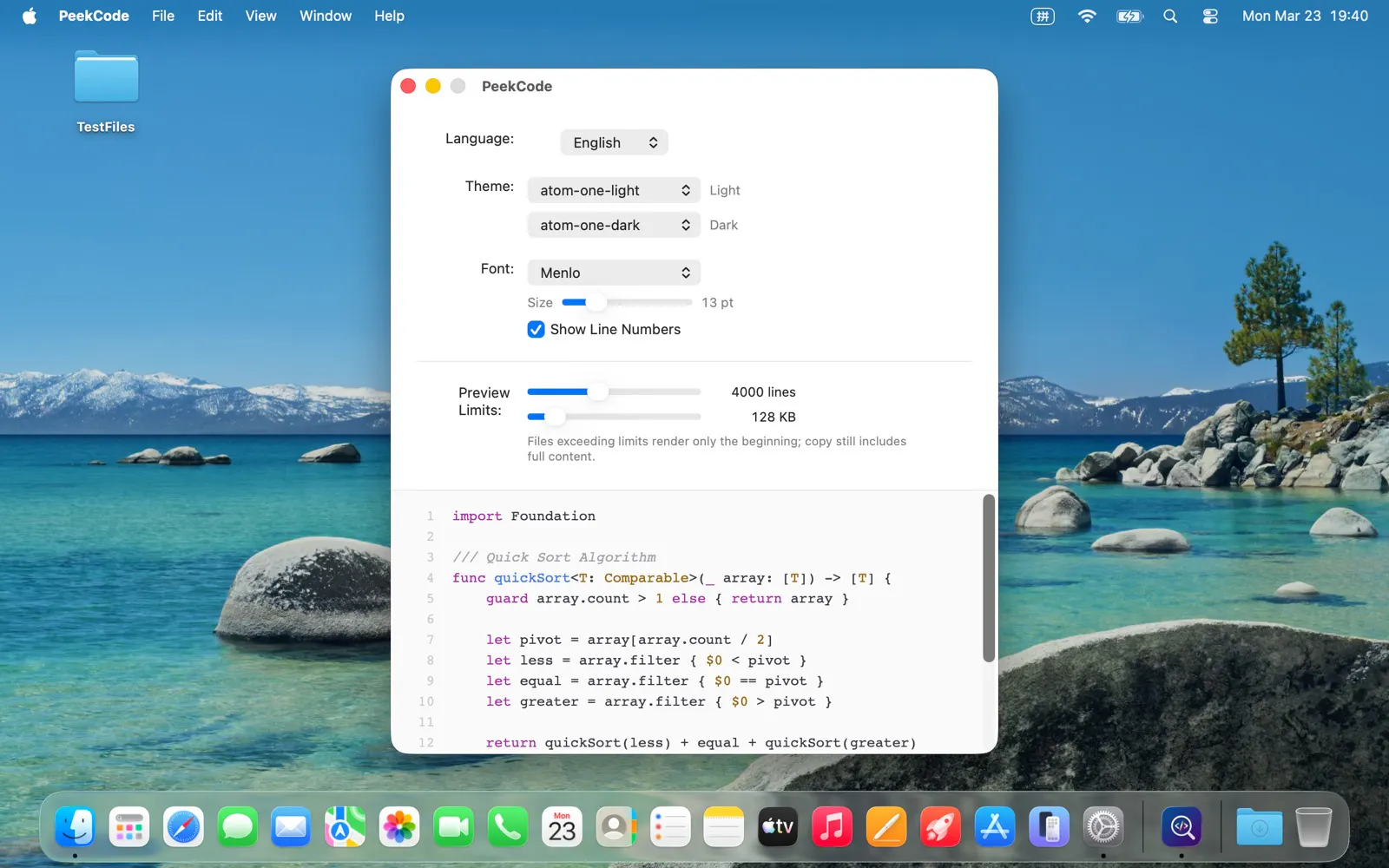Image resolution: width=1389 pixels, height=868 pixels.
Task: Open the iPhone Mirroring app in the Dock
Action: [x=1049, y=827]
